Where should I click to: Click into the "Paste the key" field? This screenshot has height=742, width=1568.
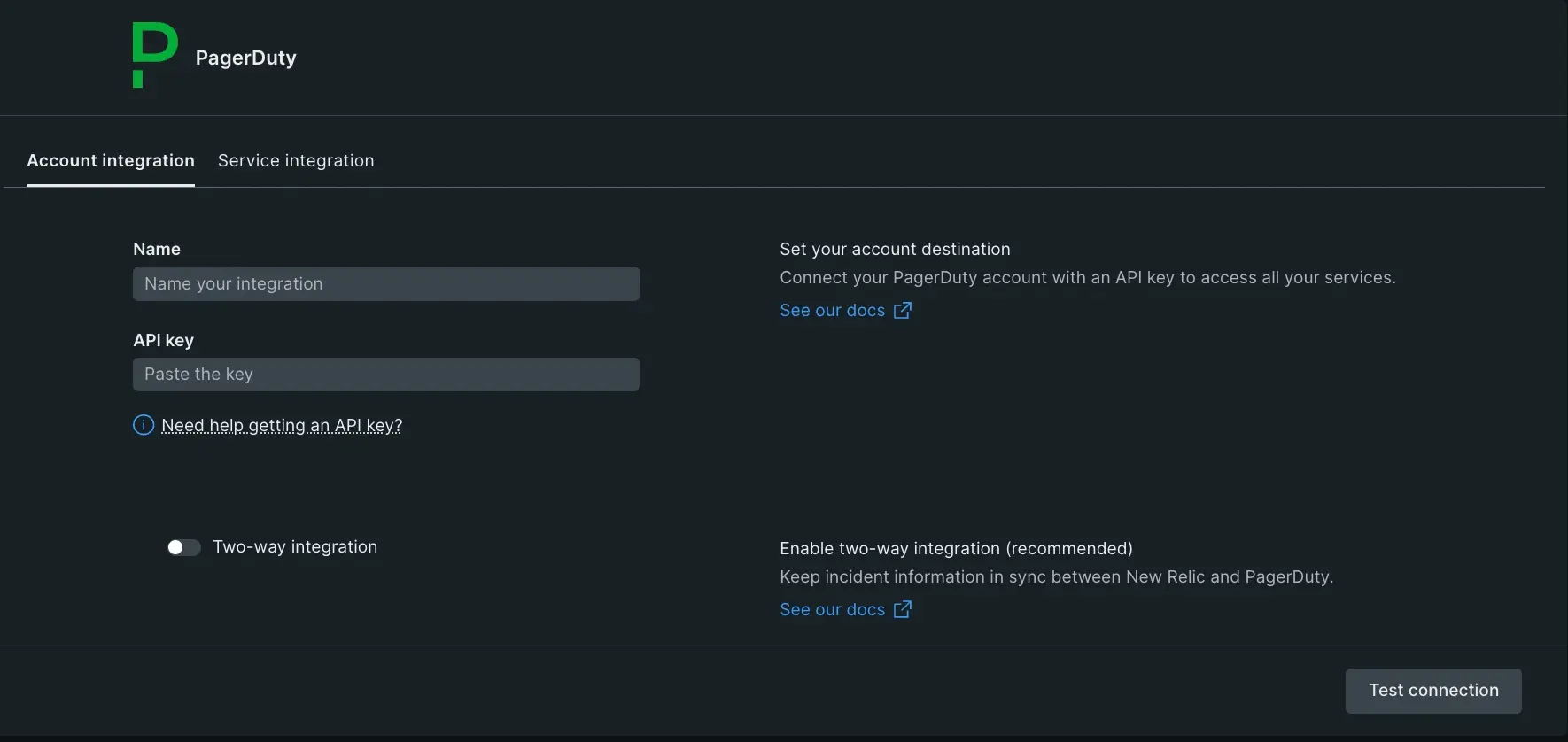(385, 375)
